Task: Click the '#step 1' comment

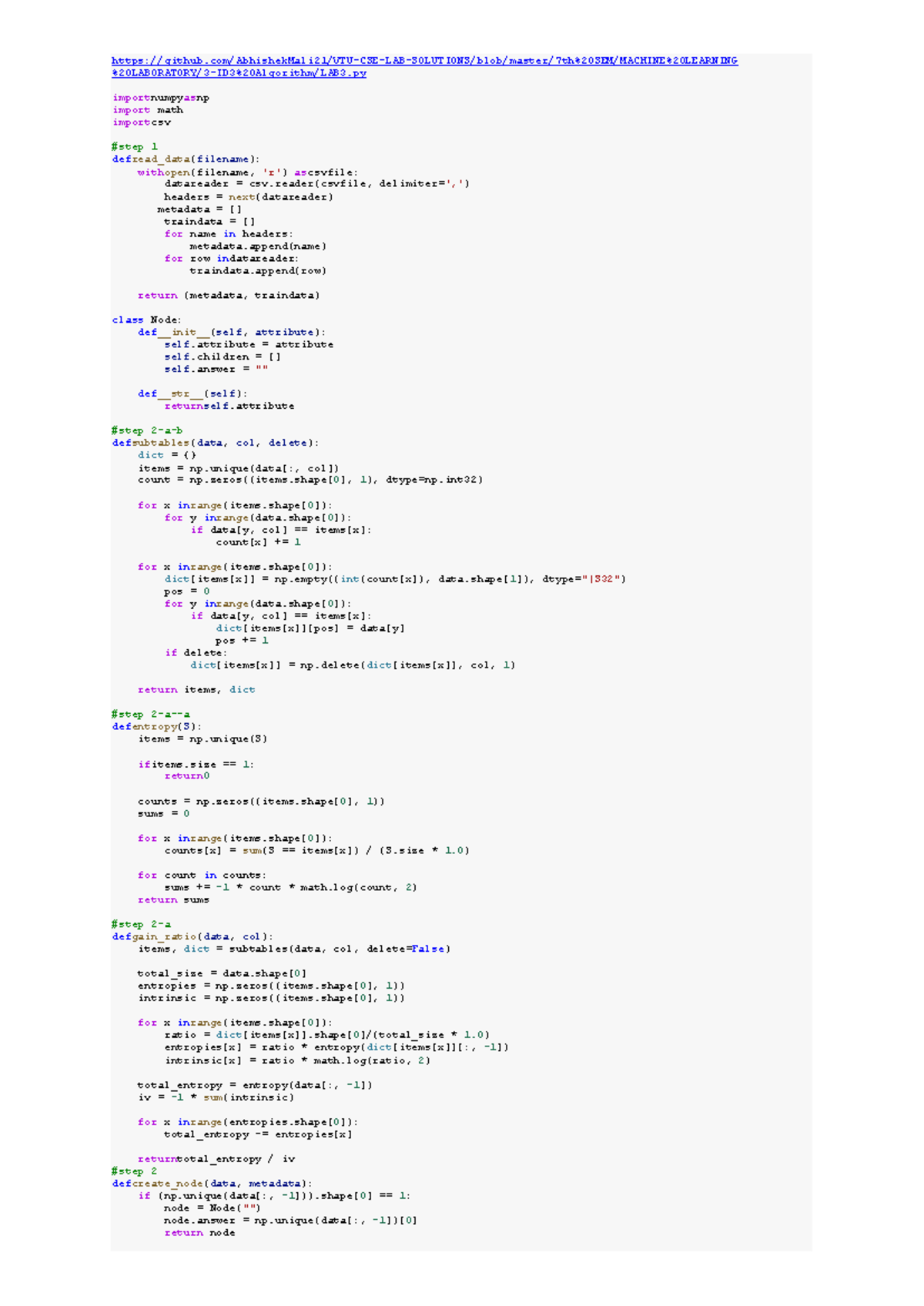Action: tap(135, 146)
